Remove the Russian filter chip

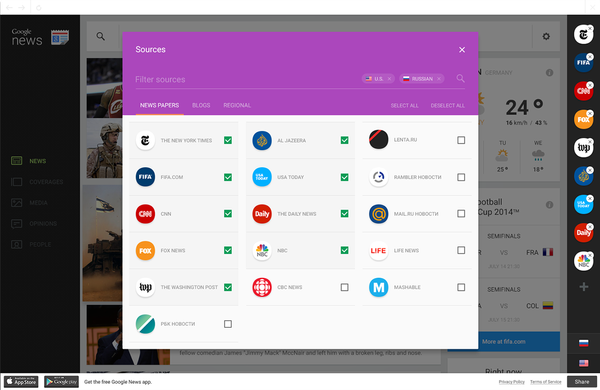439,79
